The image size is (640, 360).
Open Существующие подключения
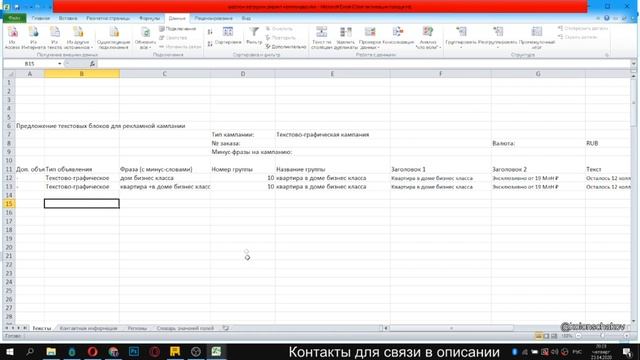tap(113, 38)
